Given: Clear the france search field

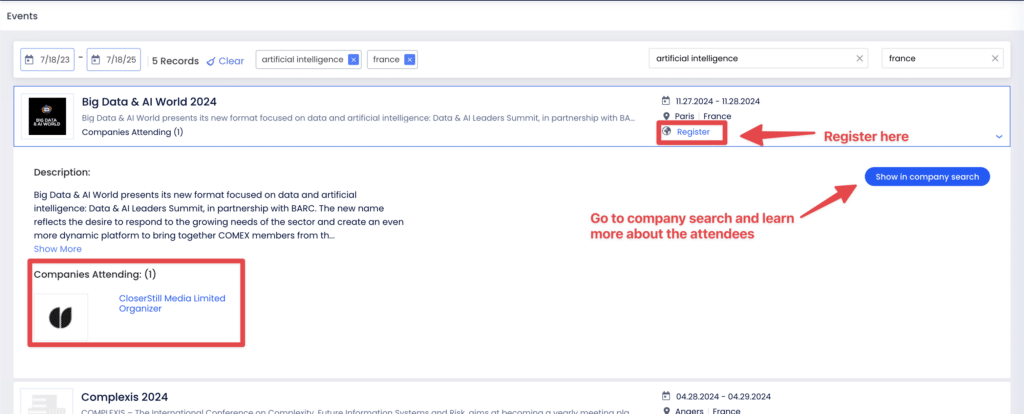Looking at the screenshot, I should pyautogui.click(x=995, y=58).
